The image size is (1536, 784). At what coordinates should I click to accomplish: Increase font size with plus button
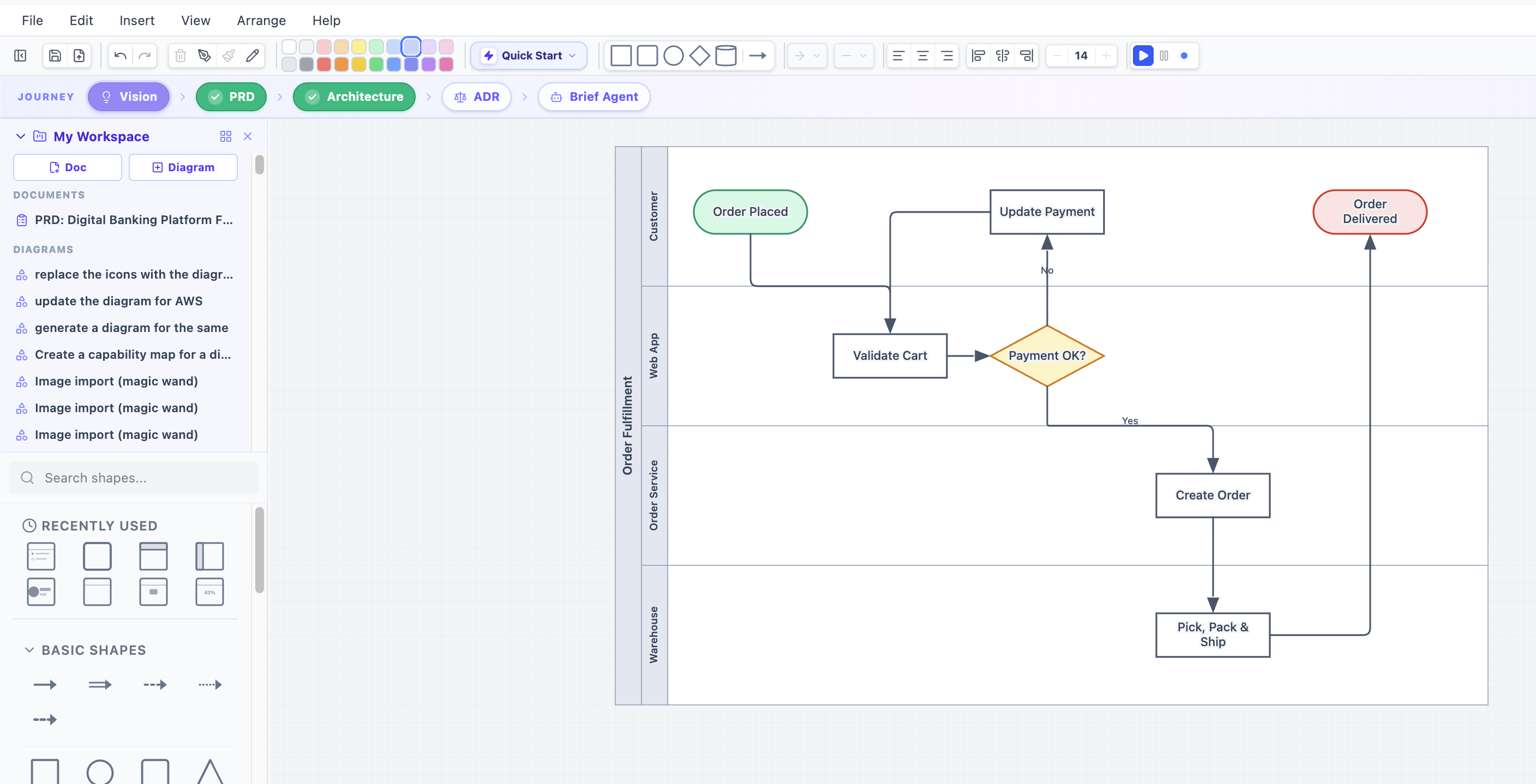(1106, 56)
